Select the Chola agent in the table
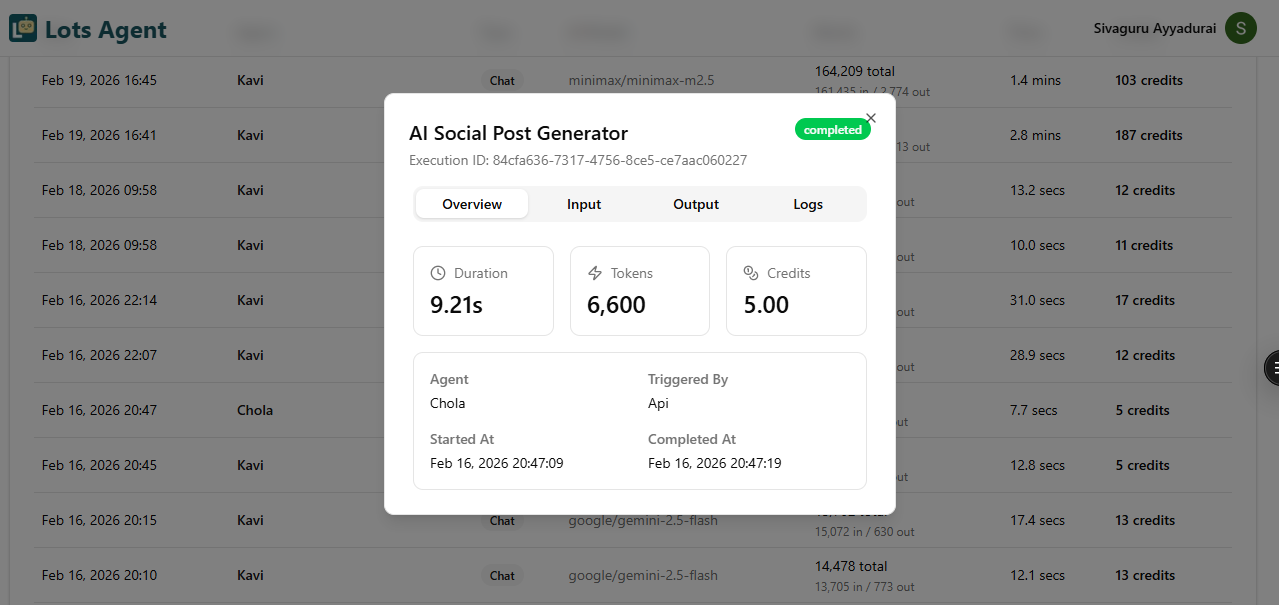 coord(255,410)
